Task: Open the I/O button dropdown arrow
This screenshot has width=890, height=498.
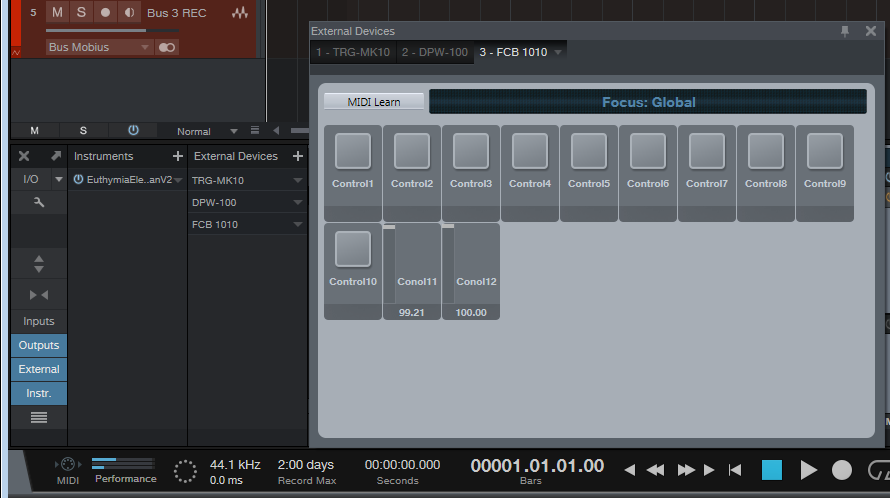Action: pos(58,179)
